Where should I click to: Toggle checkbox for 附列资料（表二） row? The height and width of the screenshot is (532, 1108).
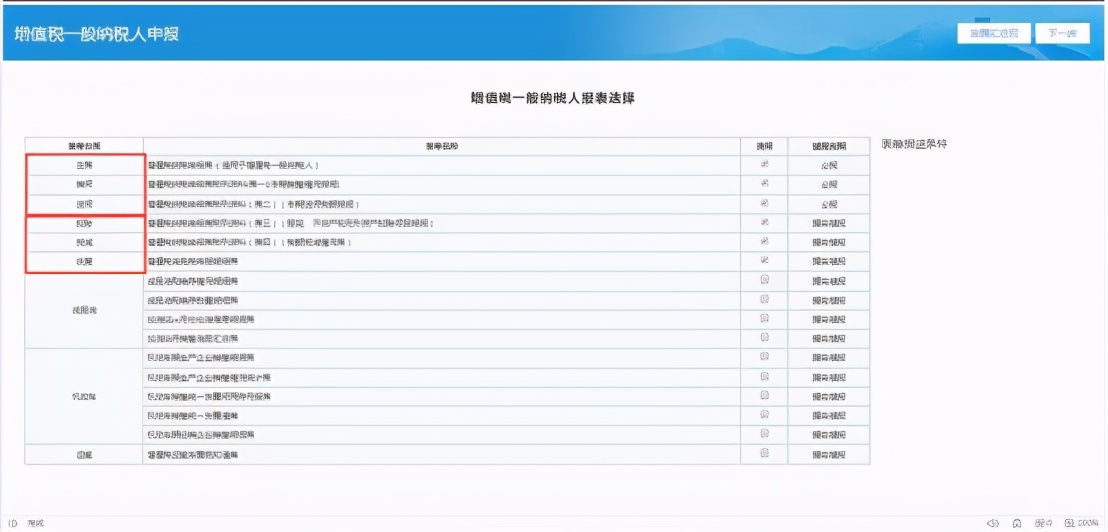pos(764,203)
